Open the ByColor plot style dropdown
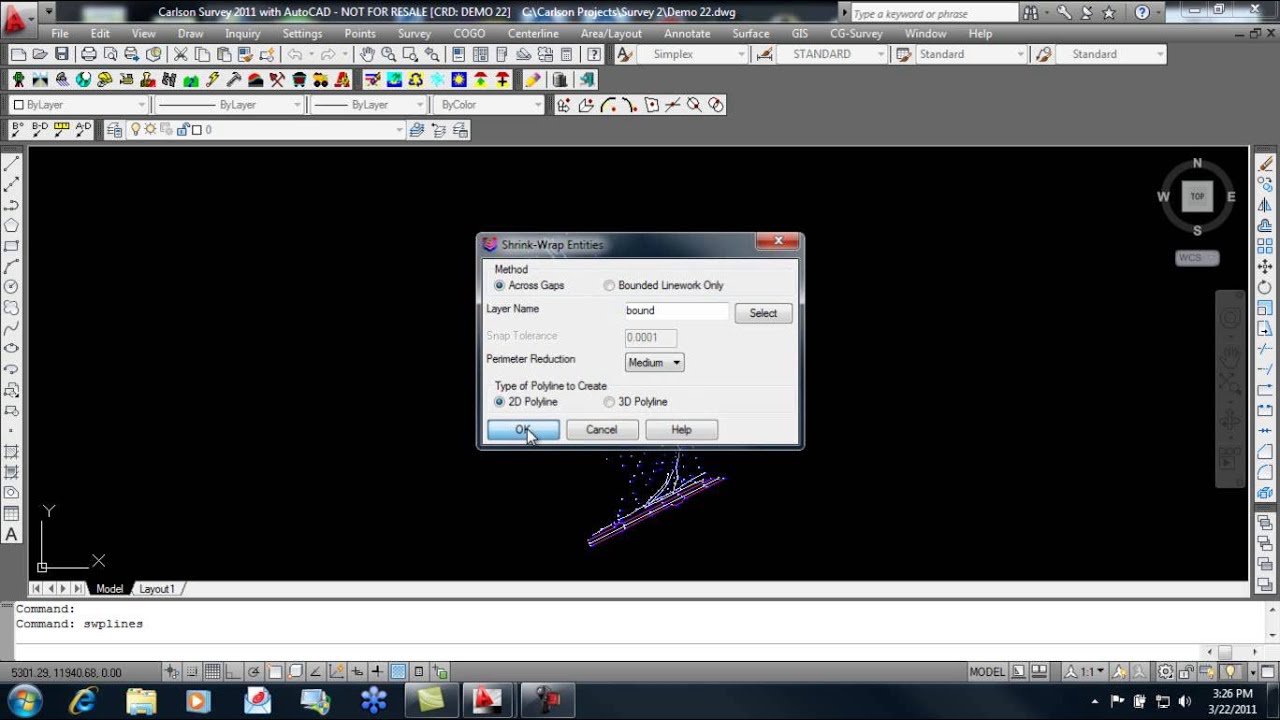This screenshot has width=1280, height=720. (x=489, y=104)
